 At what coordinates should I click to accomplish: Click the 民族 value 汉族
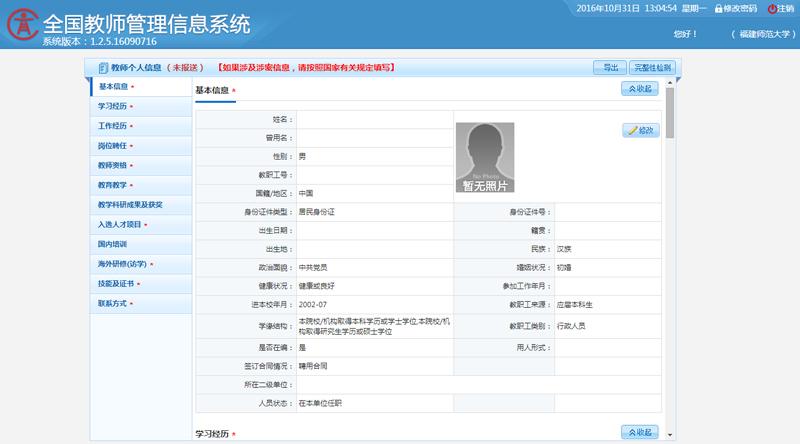tap(564, 249)
